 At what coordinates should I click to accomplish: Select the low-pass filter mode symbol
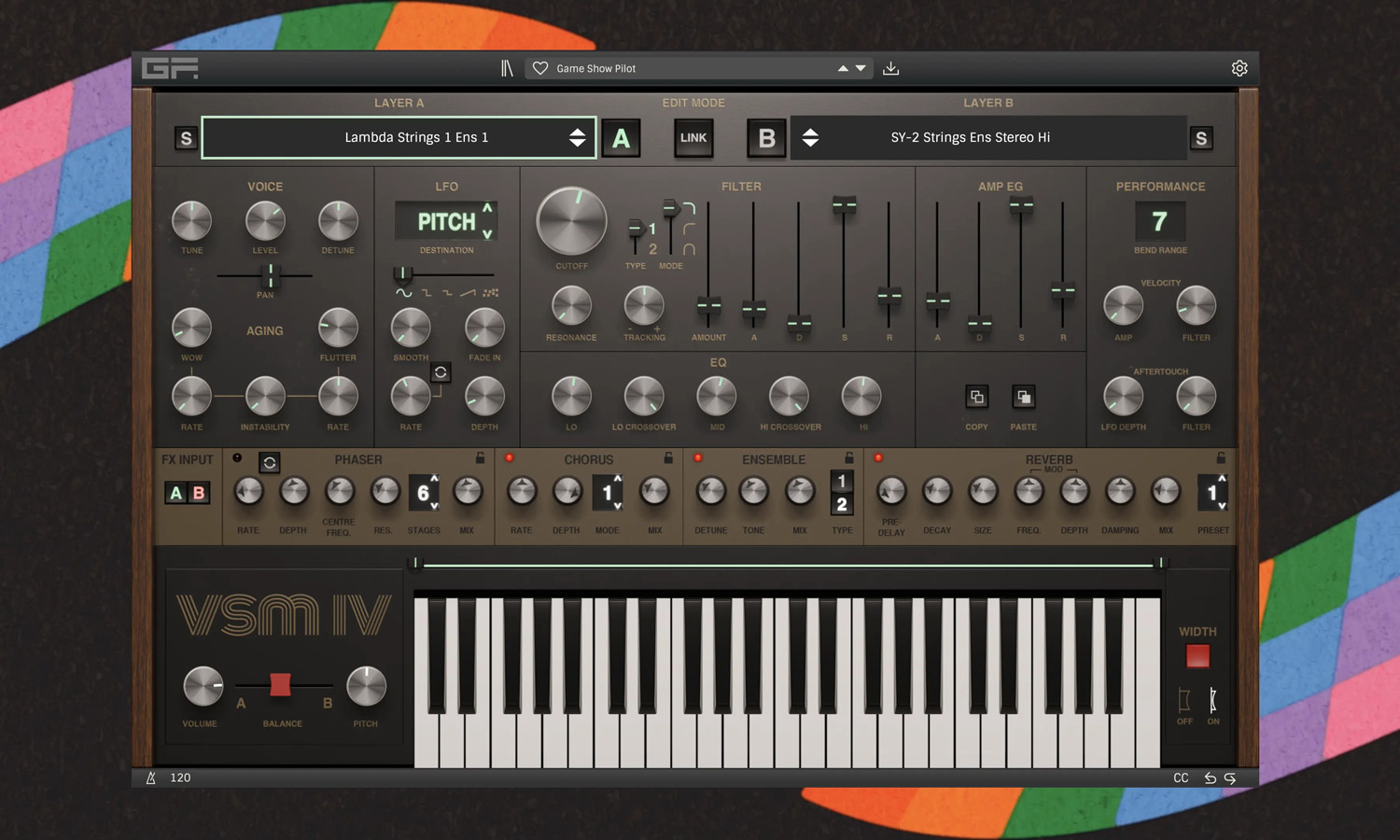689,208
